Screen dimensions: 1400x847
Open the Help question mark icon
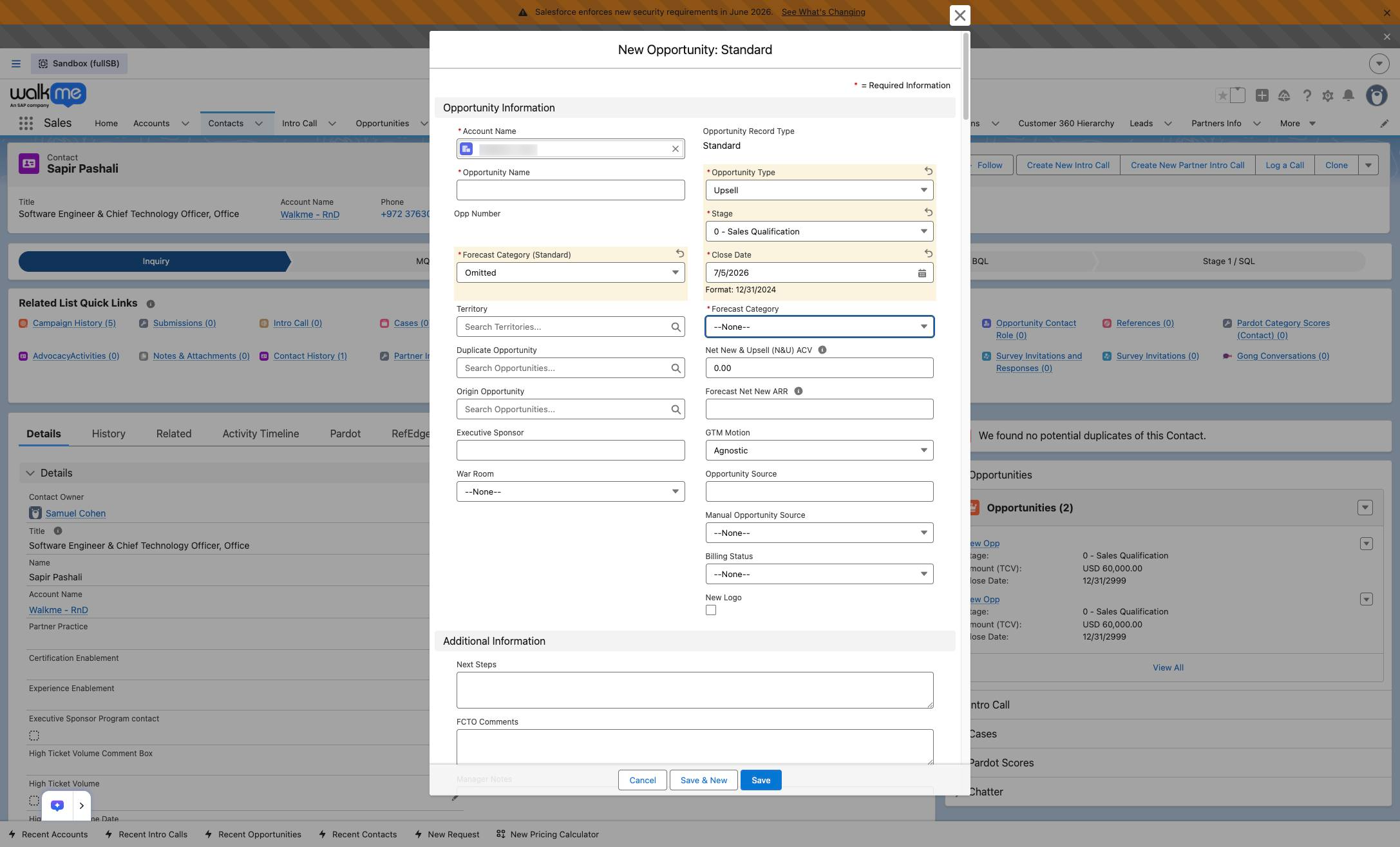point(1307,95)
